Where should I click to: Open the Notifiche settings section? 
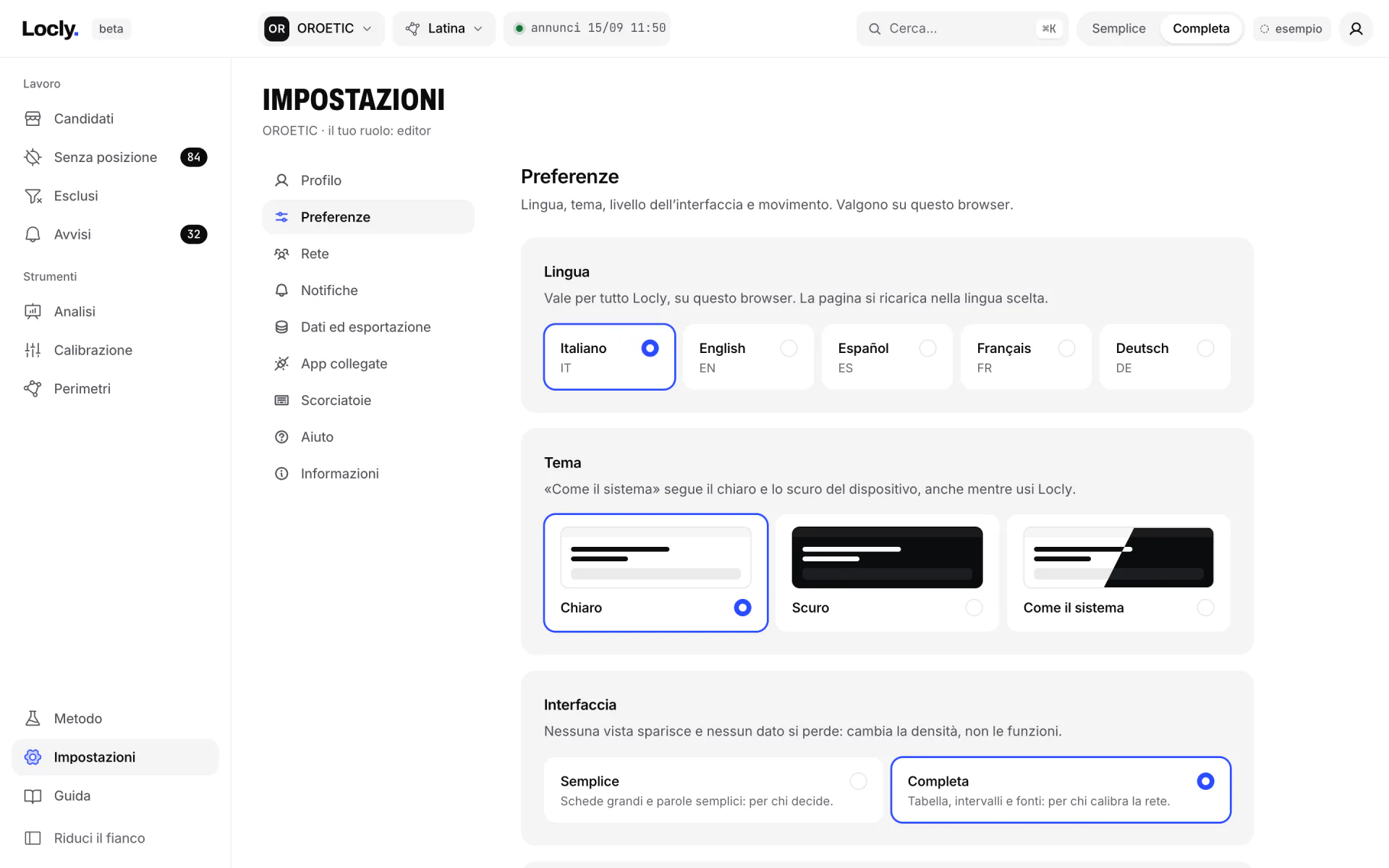click(x=368, y=290)
